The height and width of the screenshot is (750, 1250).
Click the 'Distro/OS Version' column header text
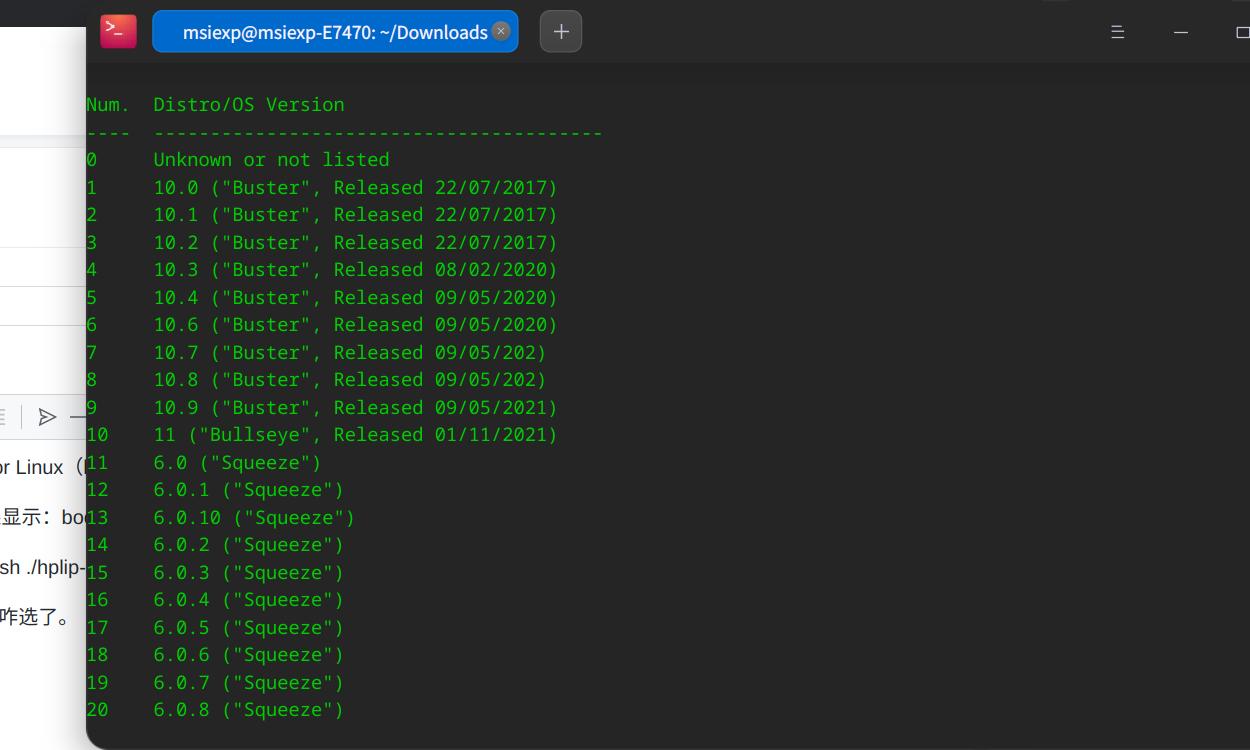249,104
